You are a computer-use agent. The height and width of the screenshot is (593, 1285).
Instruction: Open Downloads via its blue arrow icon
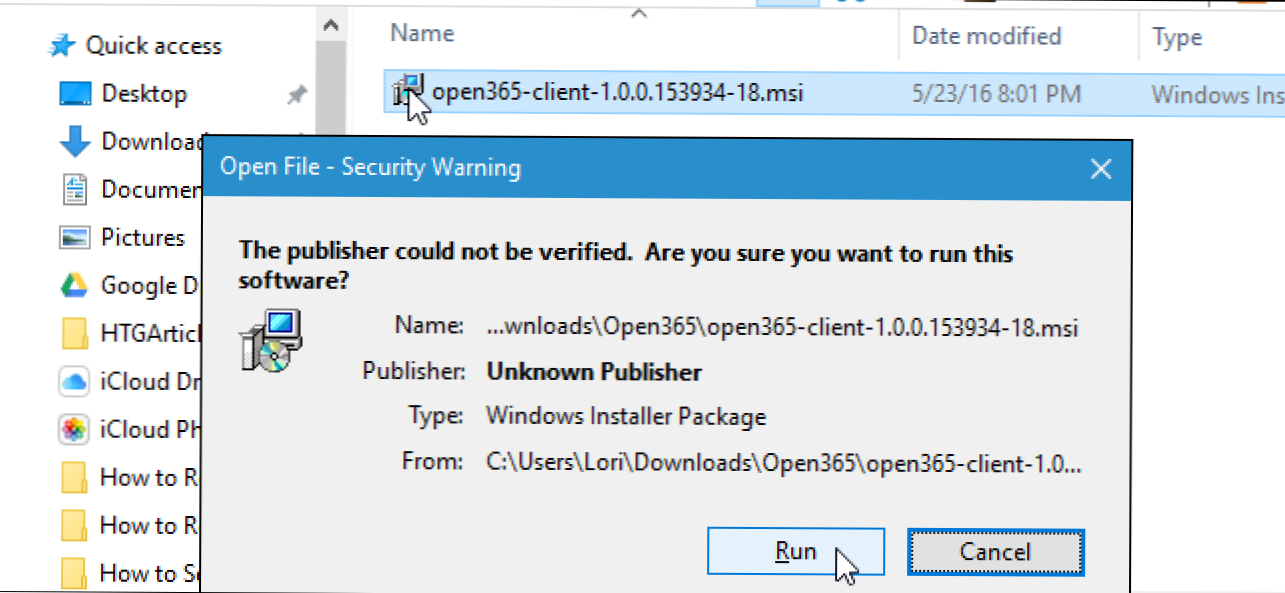point(75,142)
